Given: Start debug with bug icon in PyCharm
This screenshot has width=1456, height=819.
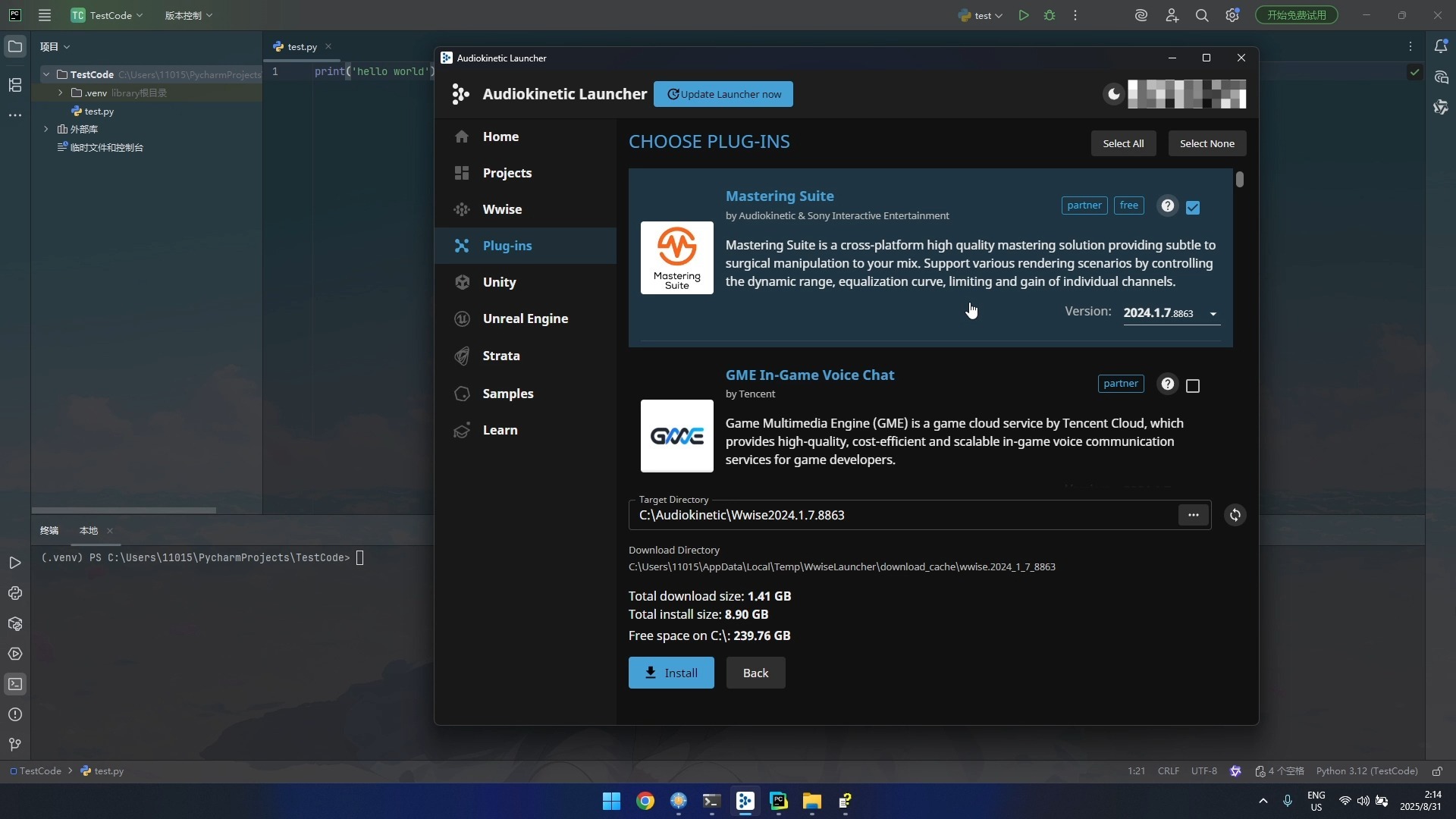Looking at the screenshot, I should [x=1050, y=15].
